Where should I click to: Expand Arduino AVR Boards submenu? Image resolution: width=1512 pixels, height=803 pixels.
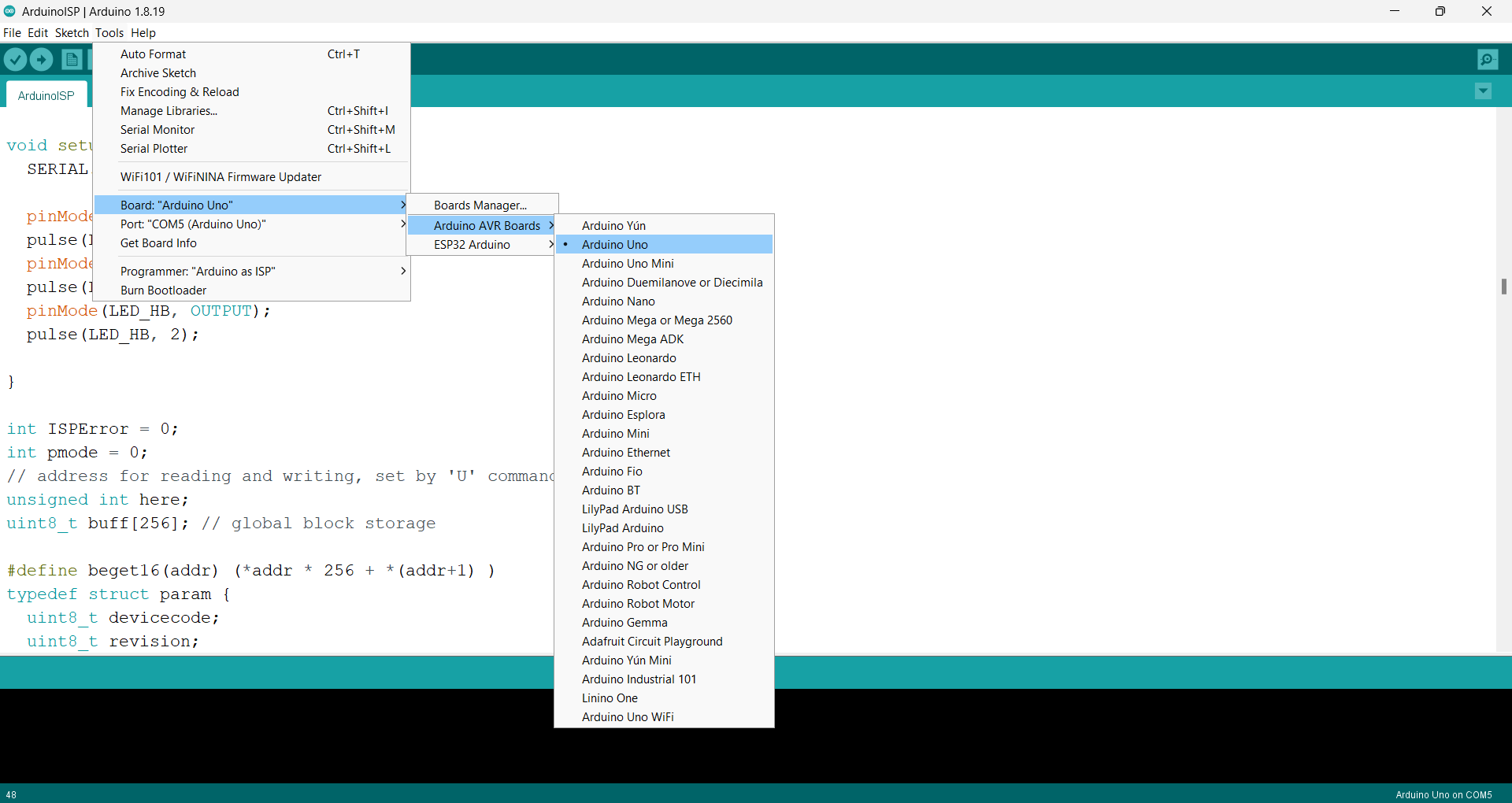[482, 226]
